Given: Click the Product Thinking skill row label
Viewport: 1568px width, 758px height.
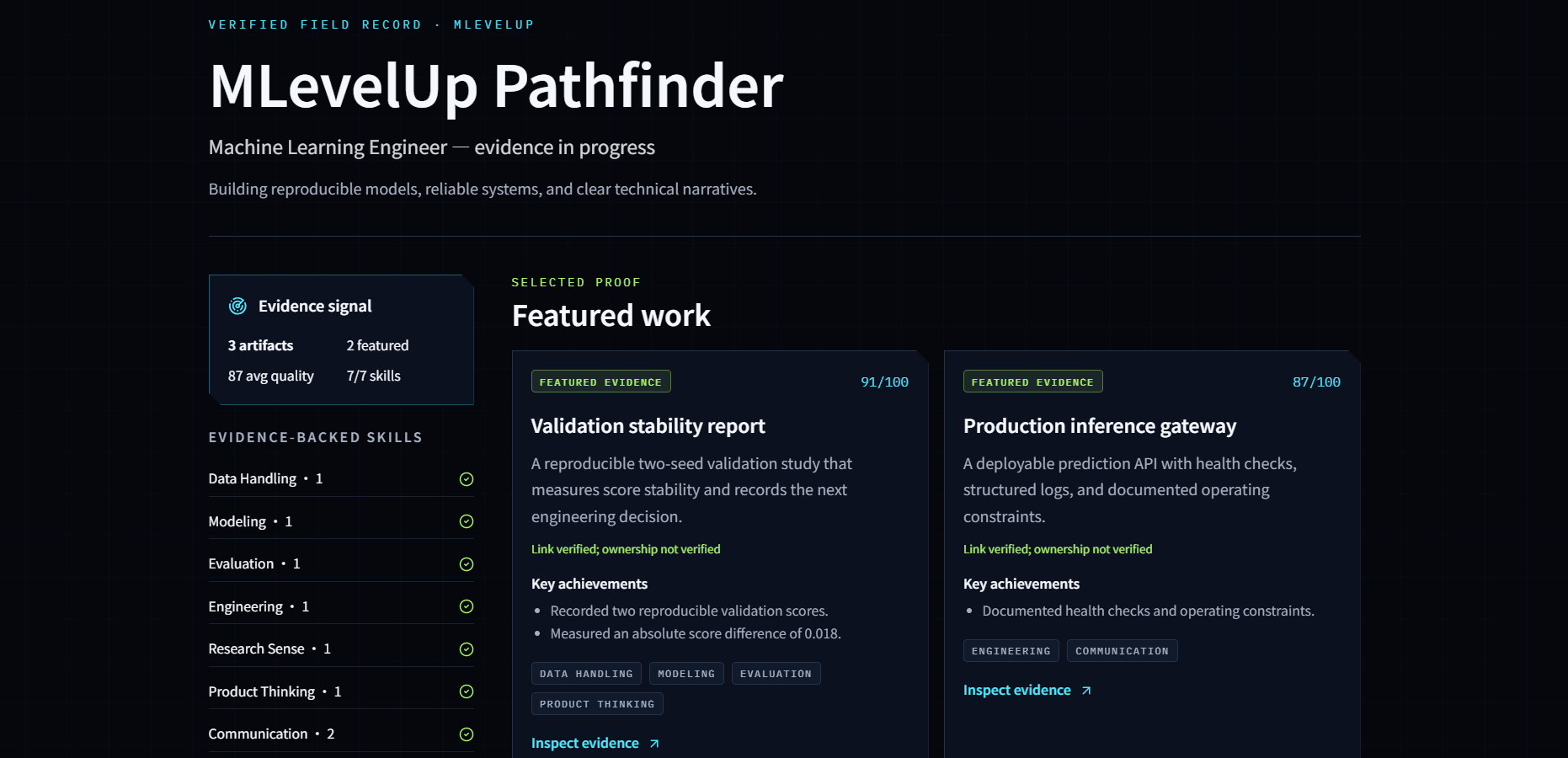Looking at the screenshot, I should [275, 691].
